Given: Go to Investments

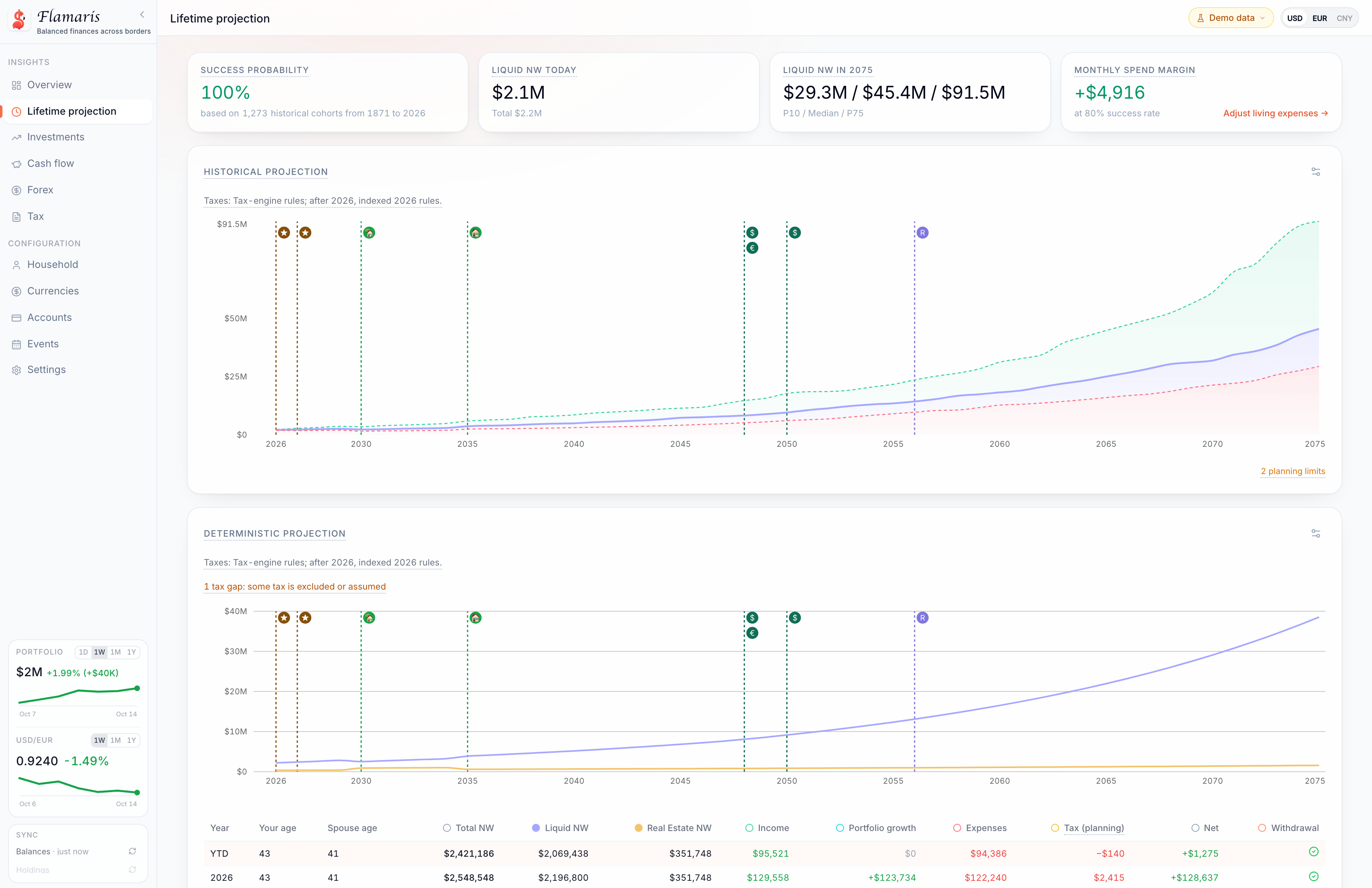Looking at the screenshot, I should tap(78, 137).
